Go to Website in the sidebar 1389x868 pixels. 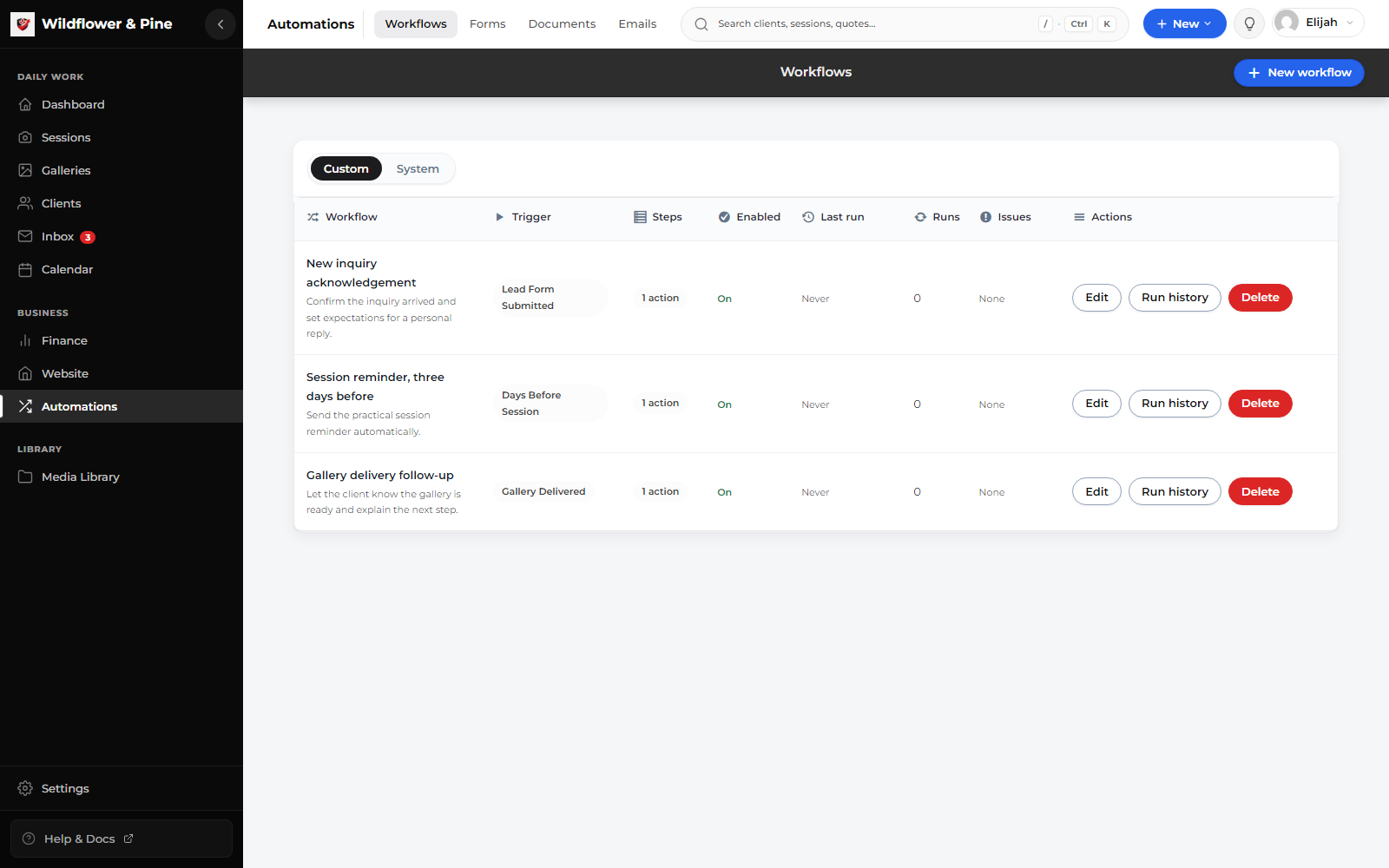click(x=122, y=373)
